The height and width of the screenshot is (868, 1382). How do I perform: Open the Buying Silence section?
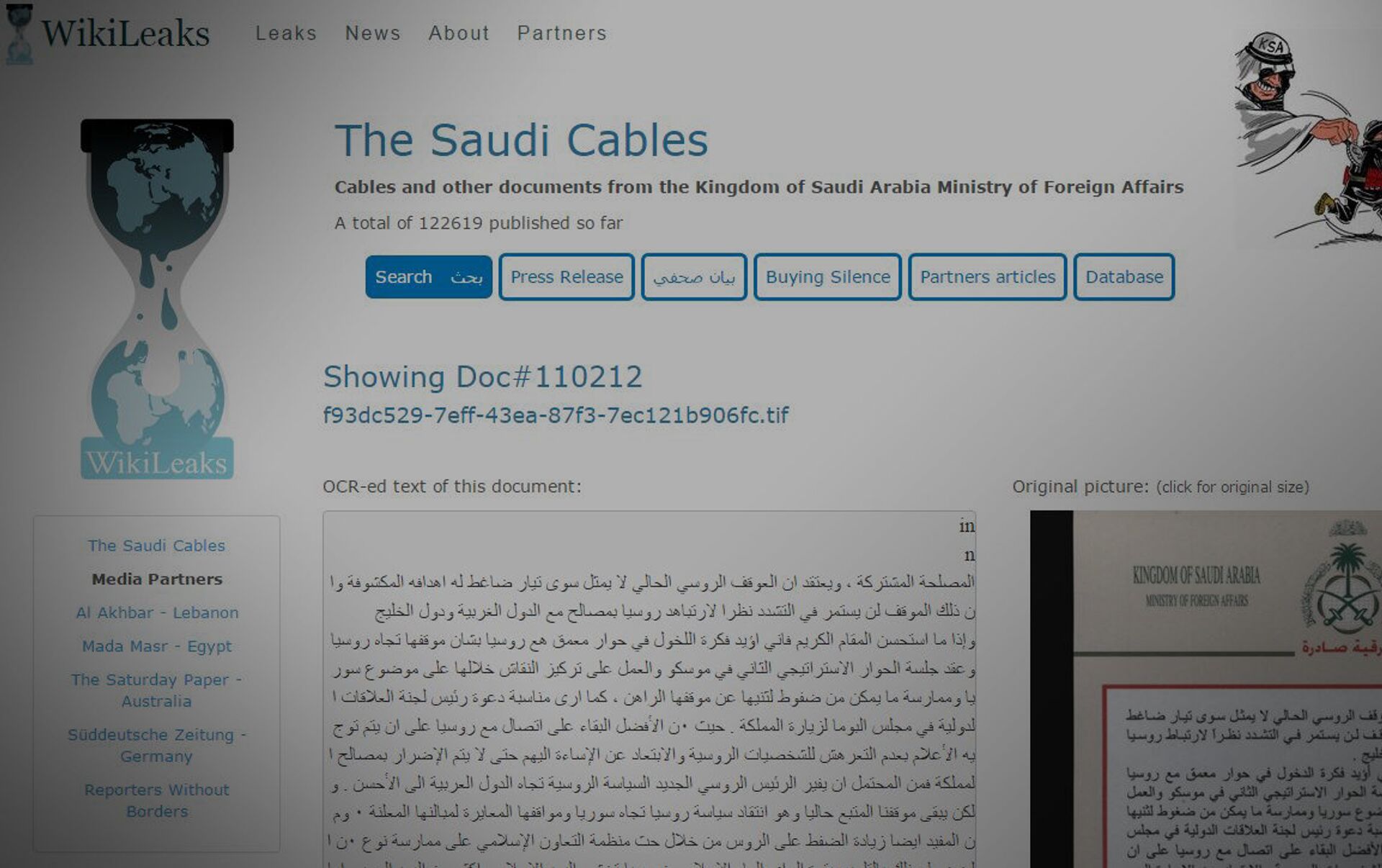point(828,277)
